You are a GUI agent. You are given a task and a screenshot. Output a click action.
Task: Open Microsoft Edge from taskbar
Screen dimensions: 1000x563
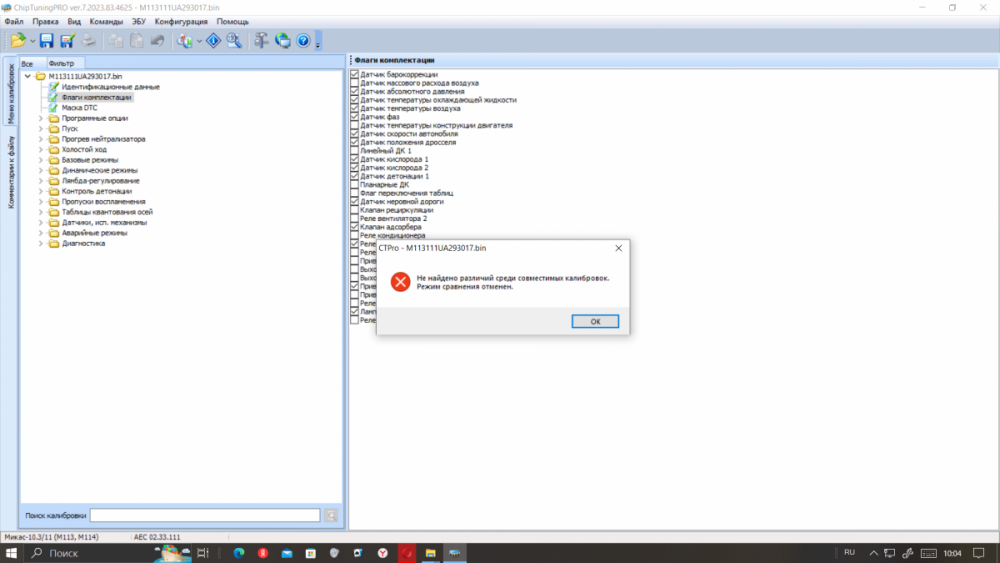click(x=239, y=553)
